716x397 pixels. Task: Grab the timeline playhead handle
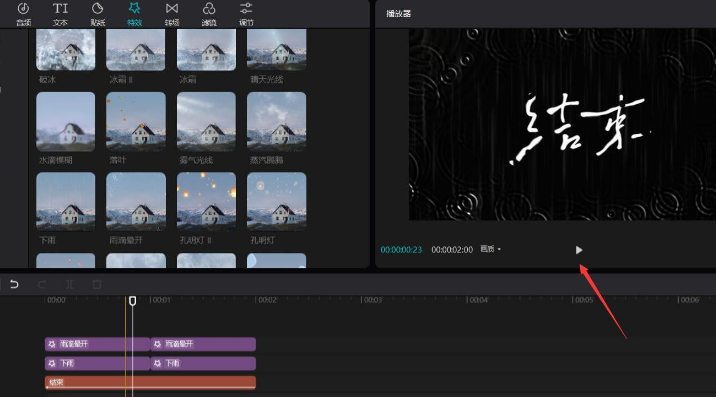point(132,301)
